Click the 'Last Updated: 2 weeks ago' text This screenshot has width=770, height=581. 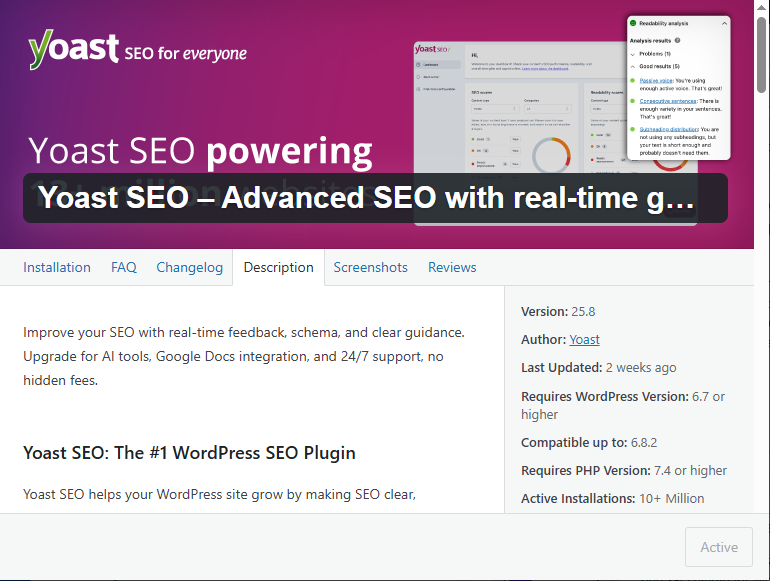coord(599,367)
